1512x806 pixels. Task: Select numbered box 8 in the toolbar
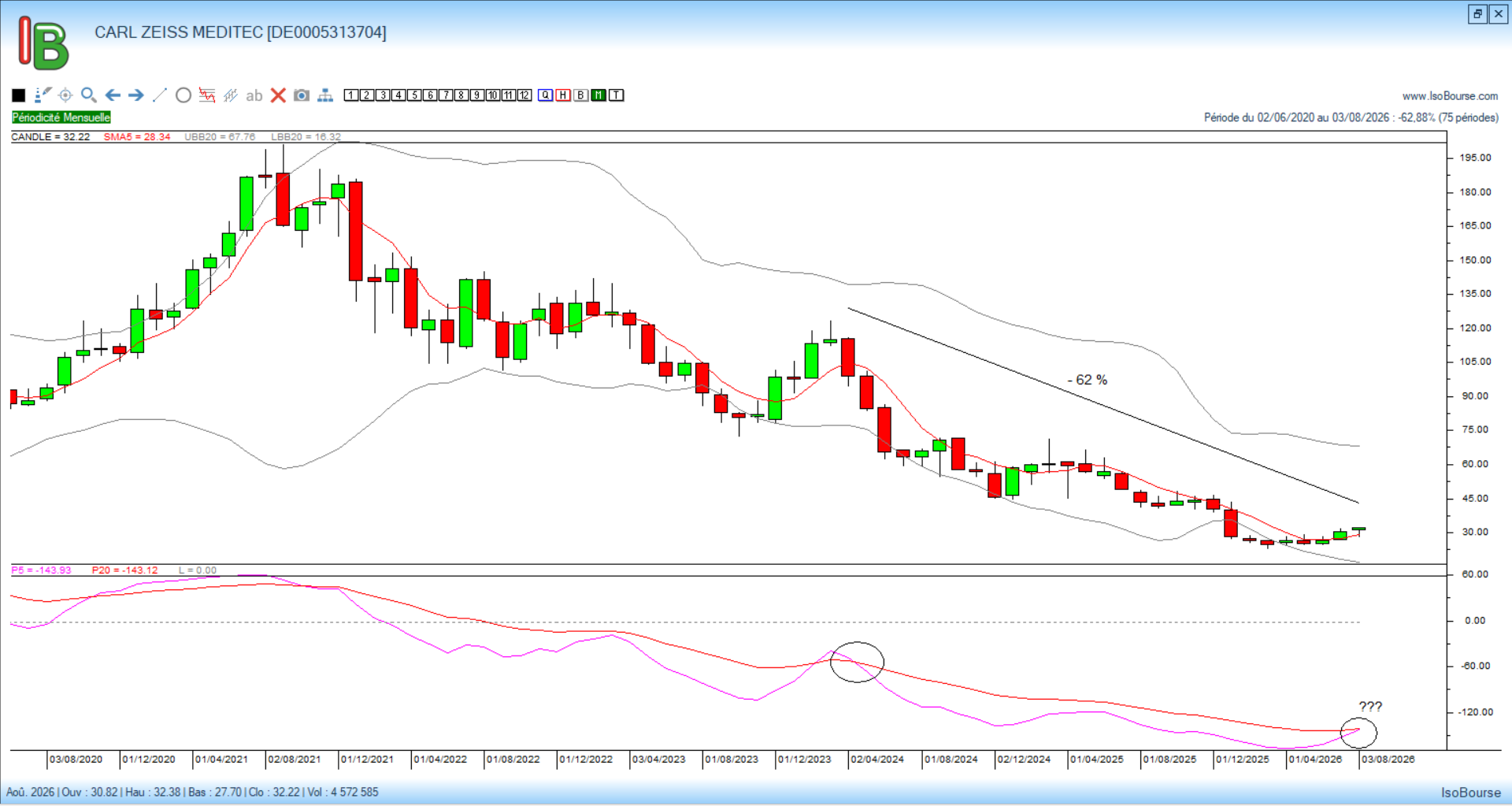point(461,95)
